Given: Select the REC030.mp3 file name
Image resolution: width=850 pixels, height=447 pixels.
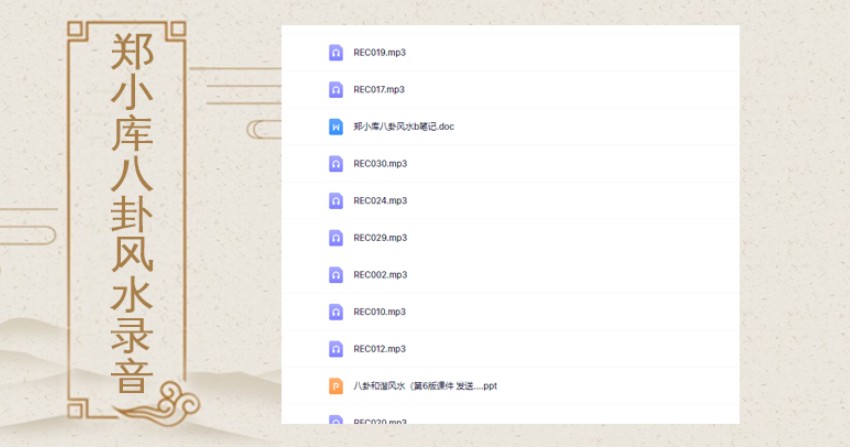Looking at the screenshot, I should [x=380, y=164].
